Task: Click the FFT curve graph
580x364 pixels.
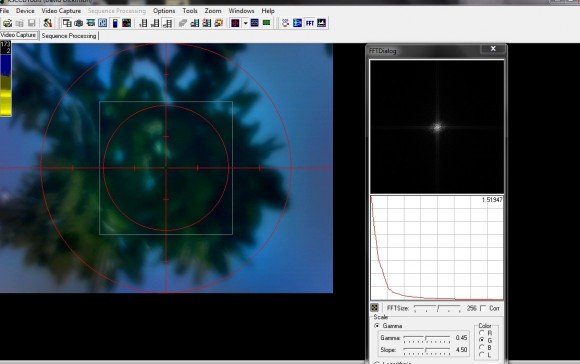Action: 437,248
